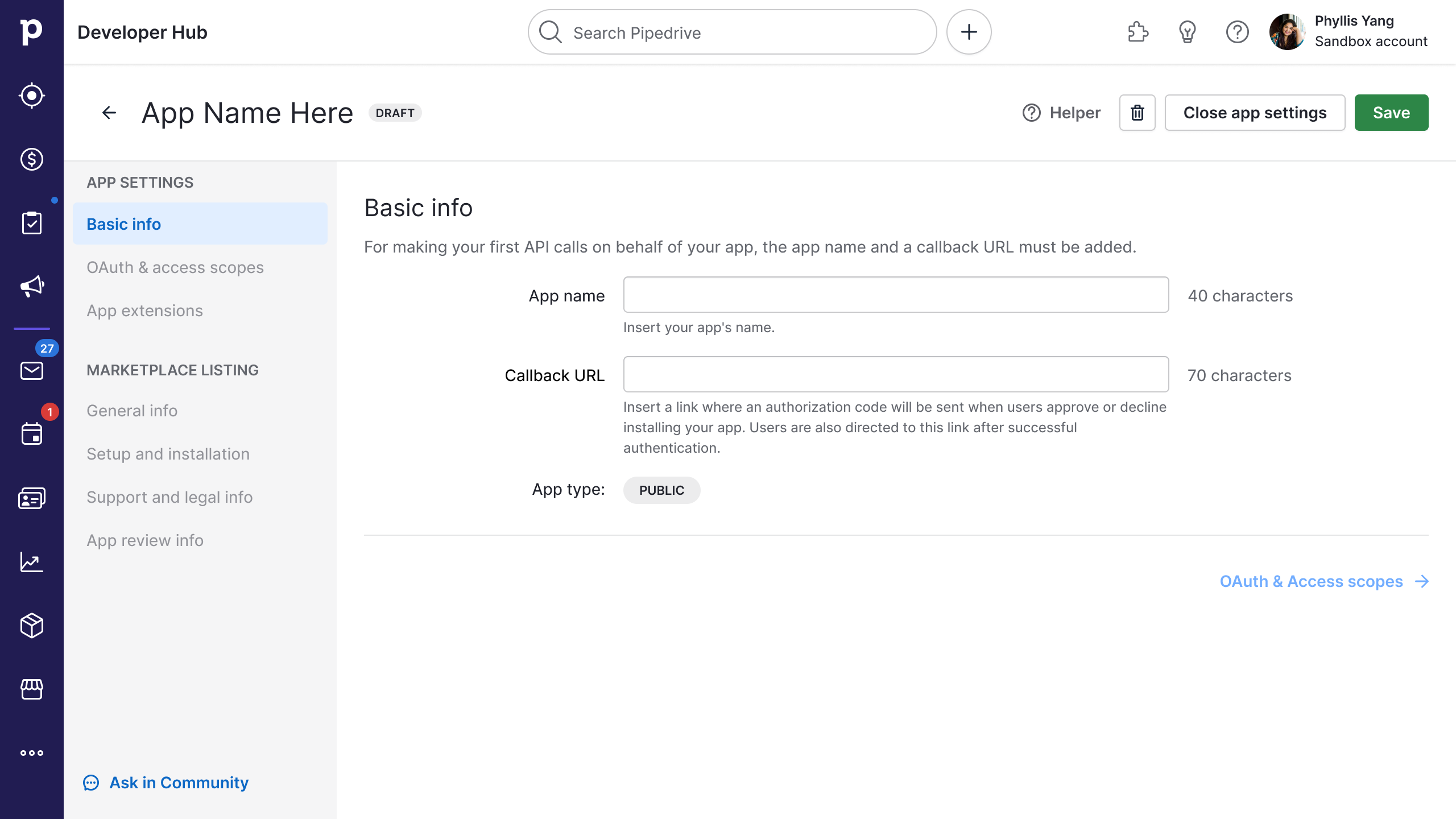Click the dollar/revenue icon in sidebar

[32, 159]
